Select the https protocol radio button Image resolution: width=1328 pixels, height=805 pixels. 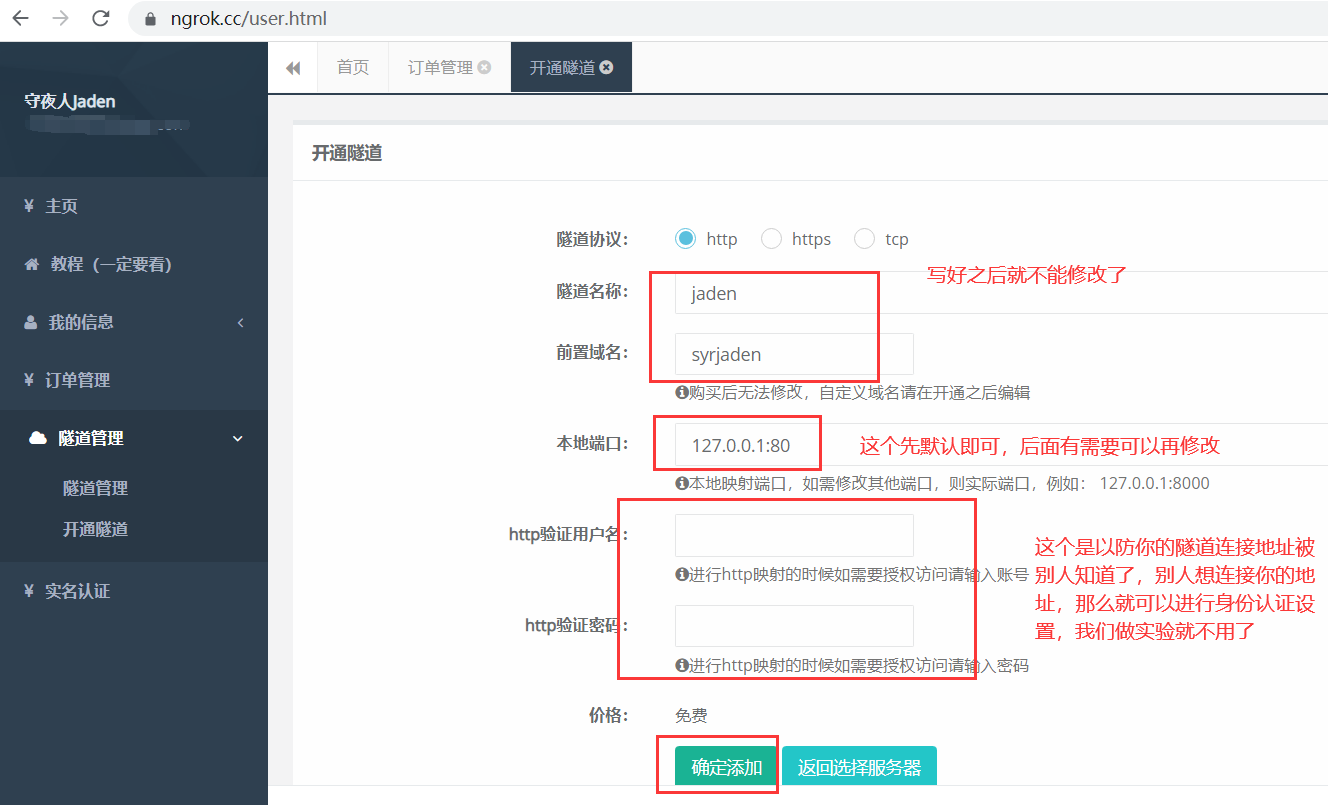tap(771, 239)
